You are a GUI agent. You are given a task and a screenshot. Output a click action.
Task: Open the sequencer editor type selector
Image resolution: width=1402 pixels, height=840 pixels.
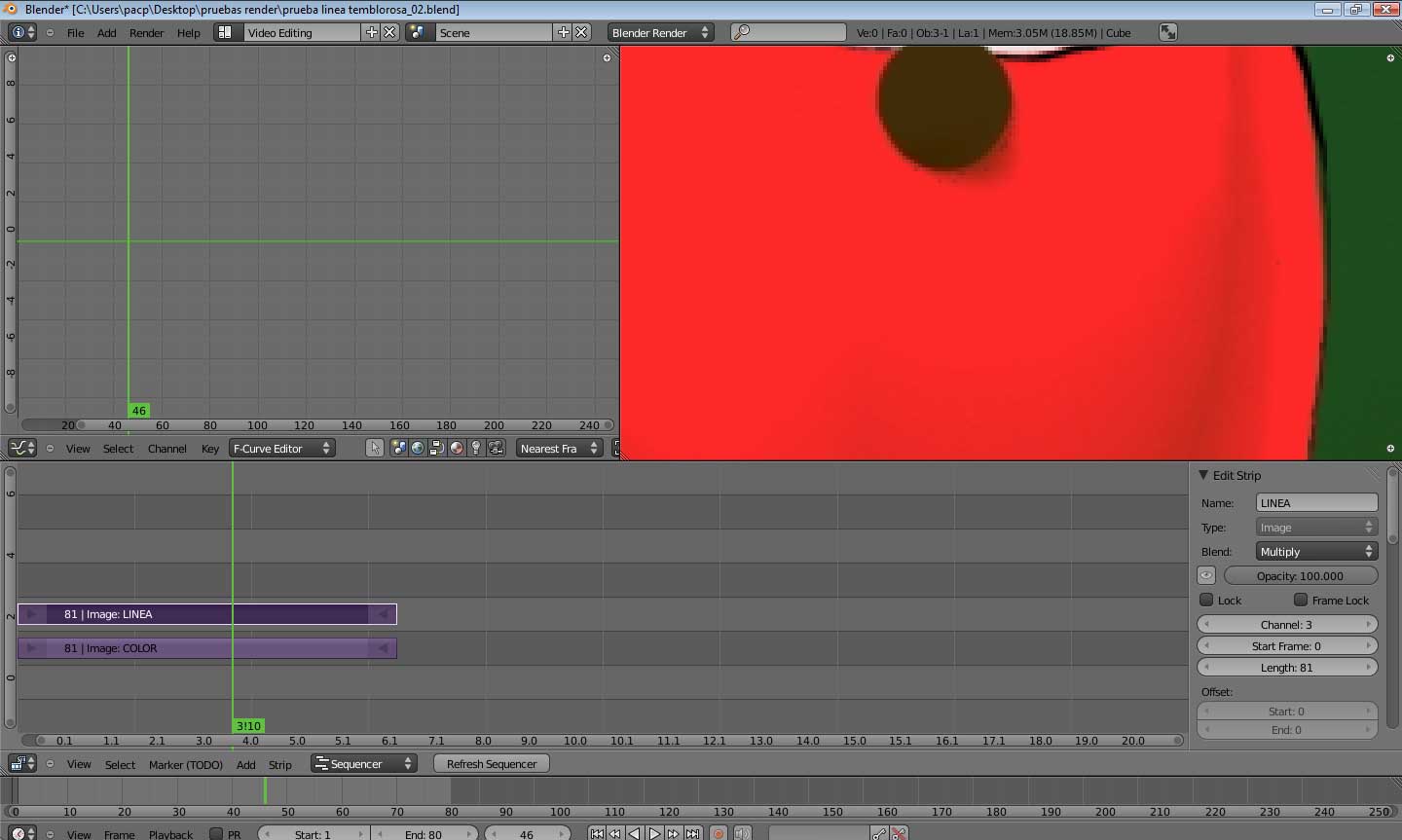click(21, 764)
